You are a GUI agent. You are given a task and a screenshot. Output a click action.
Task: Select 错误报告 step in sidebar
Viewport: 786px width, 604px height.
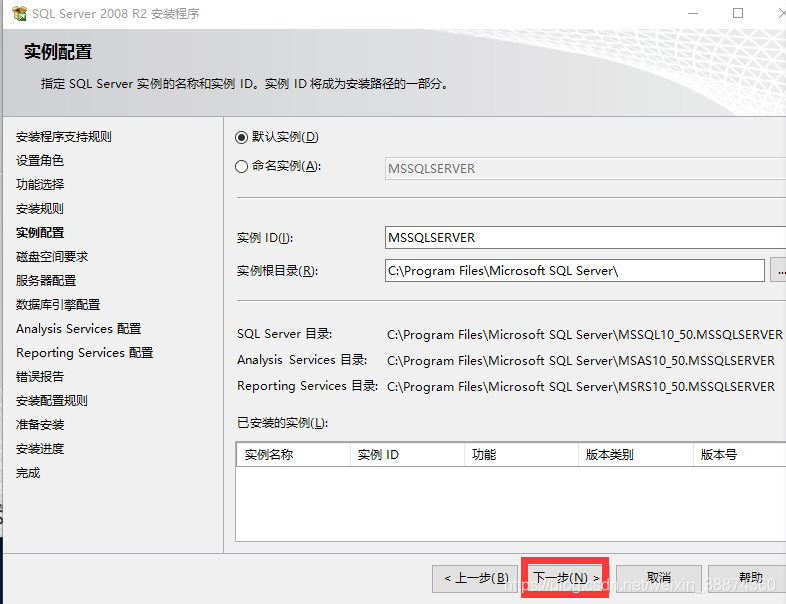[x=40, y=377]
